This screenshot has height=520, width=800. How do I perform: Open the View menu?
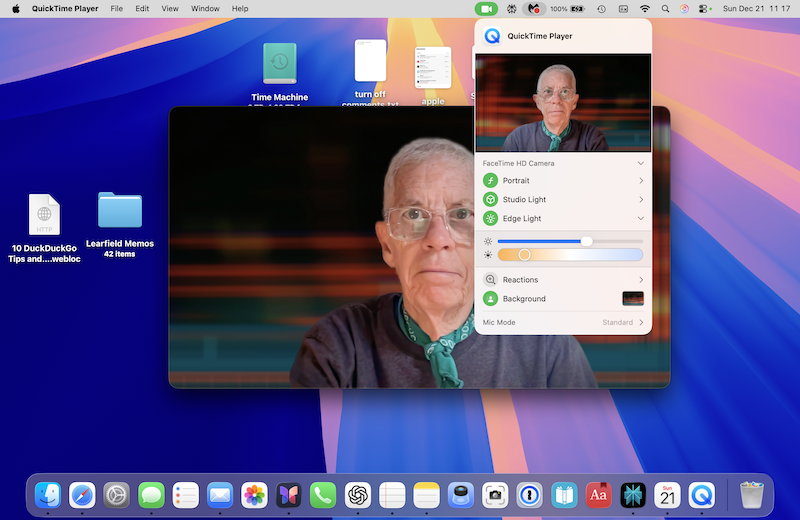coord(170,8)
